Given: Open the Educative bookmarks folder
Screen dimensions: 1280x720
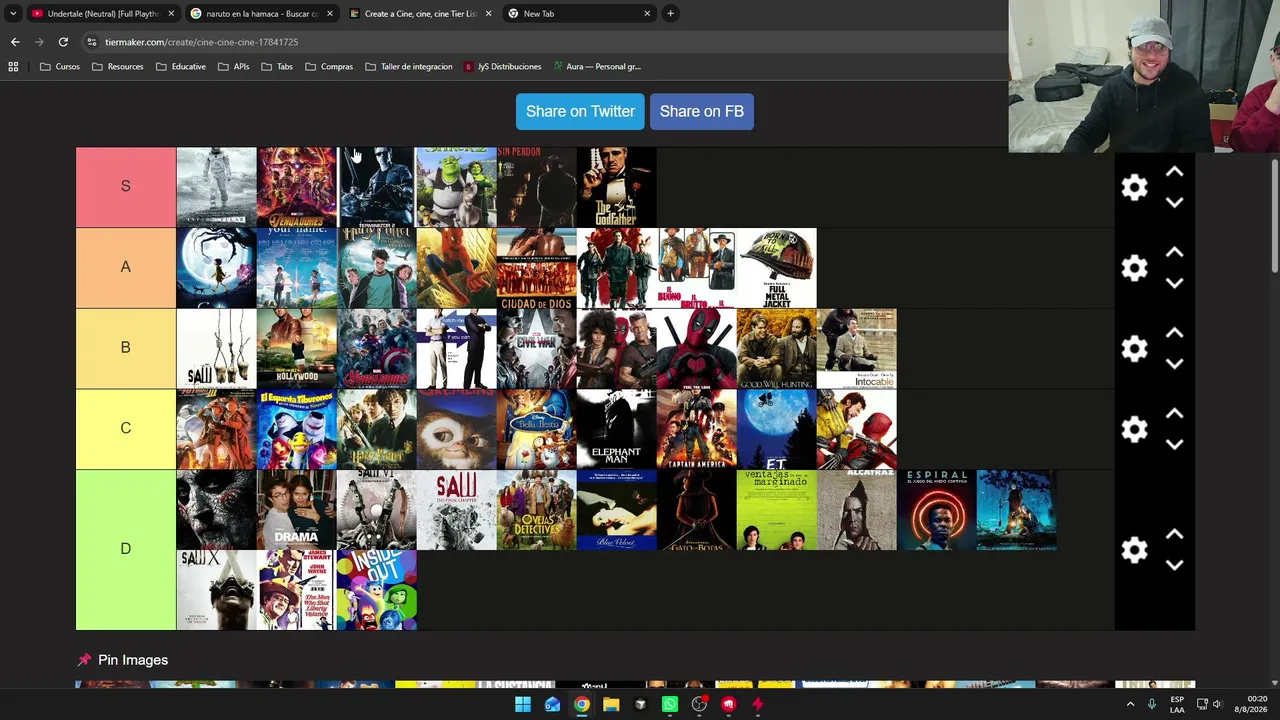Looking at the screenshot, I should 181,67.
